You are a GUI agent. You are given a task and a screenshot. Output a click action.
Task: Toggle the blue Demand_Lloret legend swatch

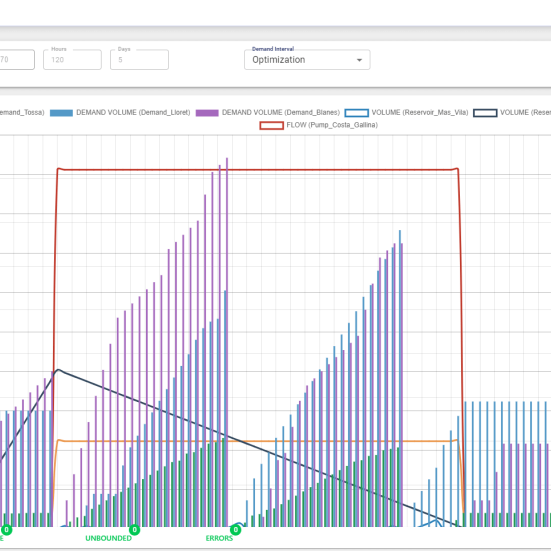(x=61, y=113)
